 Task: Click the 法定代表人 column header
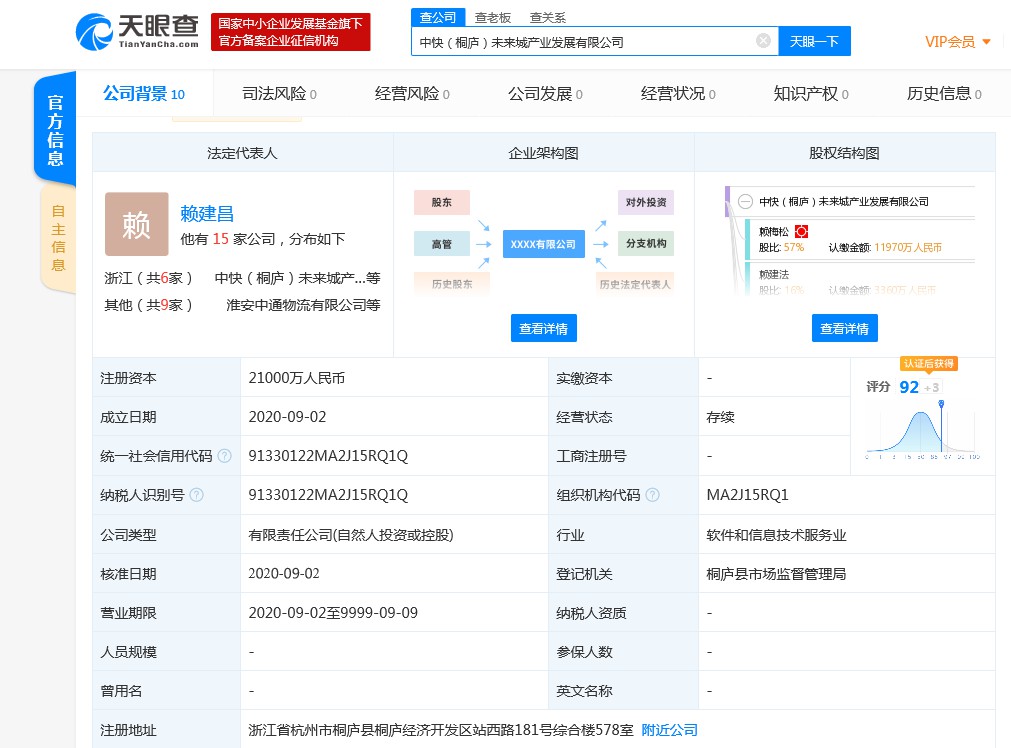pyautogui.click(x=242, y=153)
